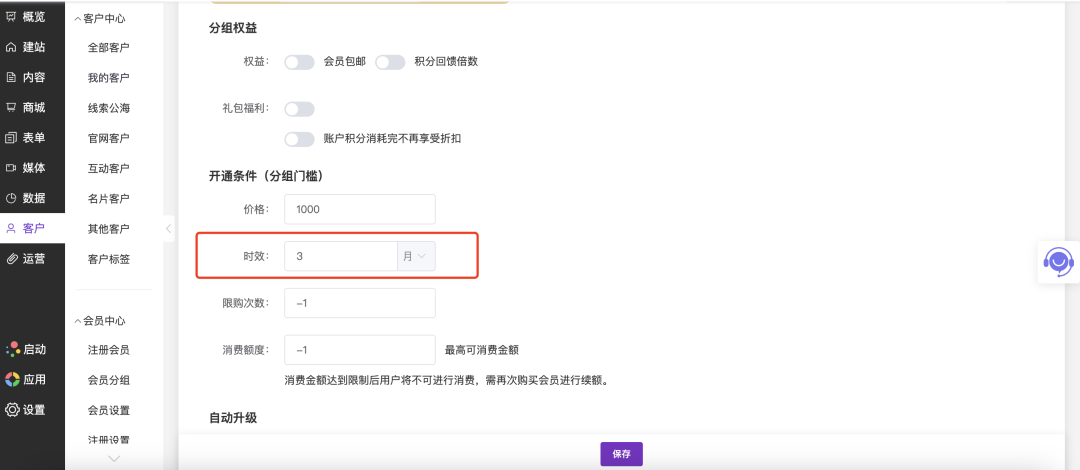Click the 内容 document icon
The width and height of the screenshot is (1080, 470).
(x=11, y=77)
